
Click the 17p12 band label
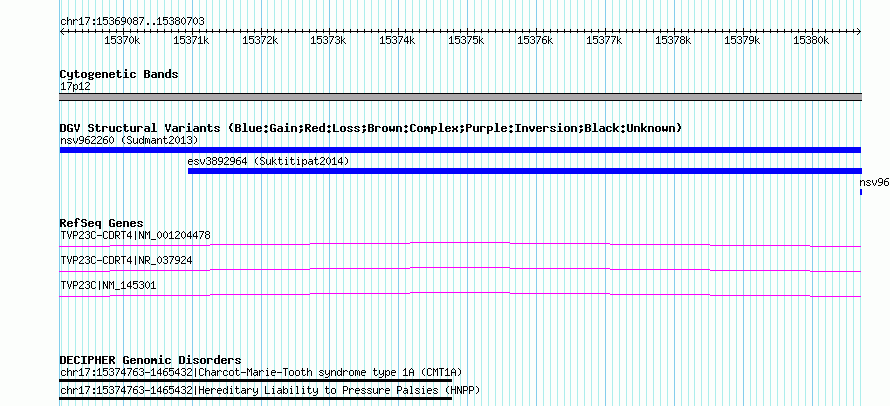point(75,87)
